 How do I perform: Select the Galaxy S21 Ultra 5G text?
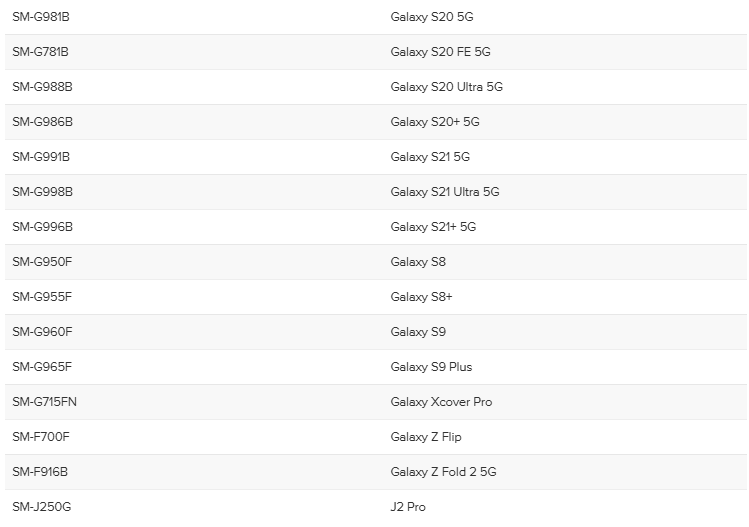pyautogui.click(x=444, y=192)
